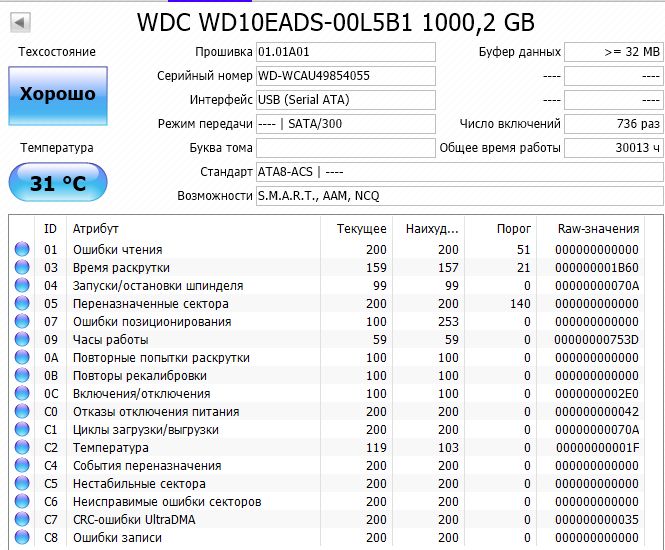Image resolution: width=665 pixels, height=550 pixels.
Task: Select the Ошибки чтения attribute row
Action: [x=327, y=249]
